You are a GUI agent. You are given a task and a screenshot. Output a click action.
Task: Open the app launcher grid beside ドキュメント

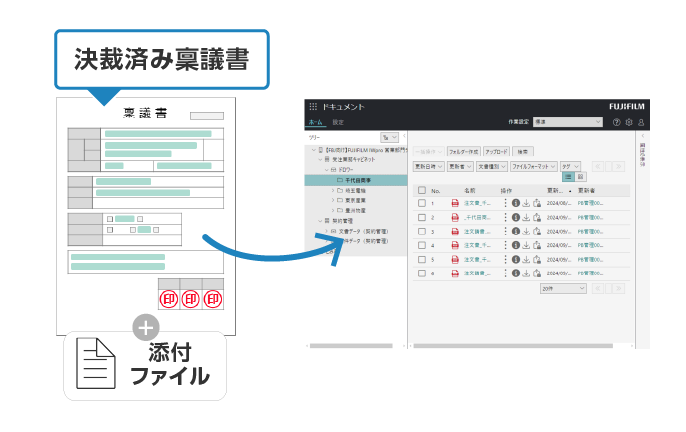click(313, 106)
